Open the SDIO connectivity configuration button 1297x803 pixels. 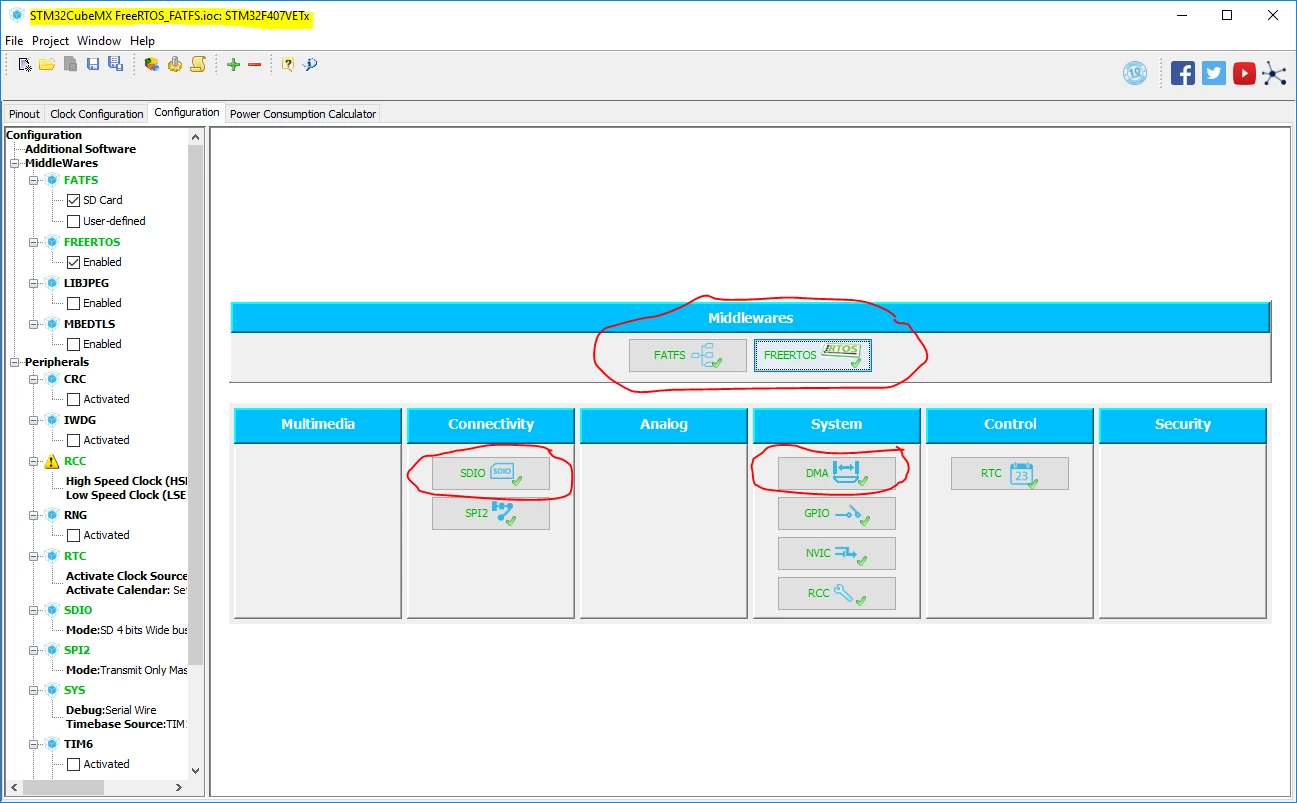(x=491, y=473)
